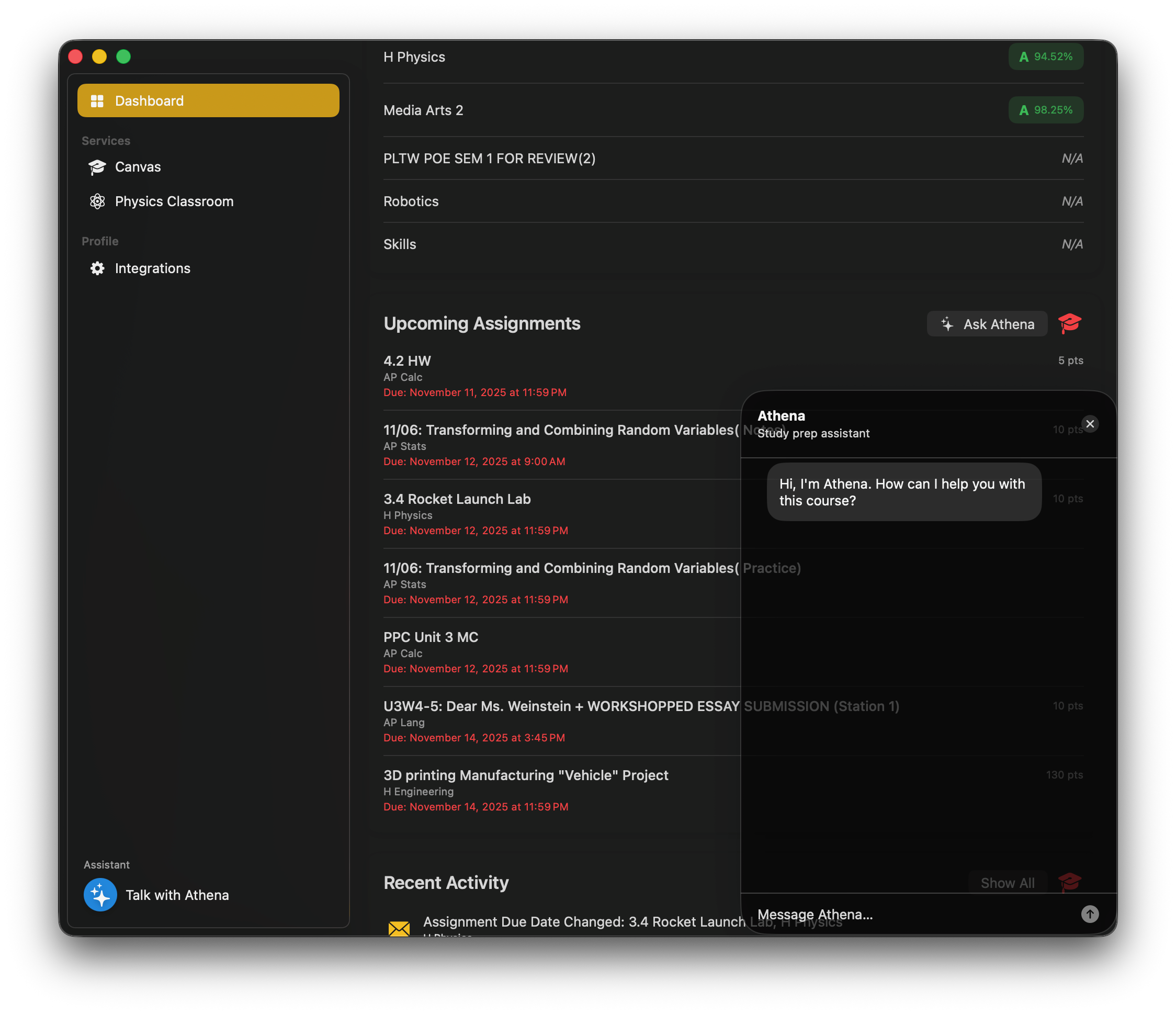1176x1014 pixels.
Task: Open the Media Arts 2 course row
Action: pos(423,110)
